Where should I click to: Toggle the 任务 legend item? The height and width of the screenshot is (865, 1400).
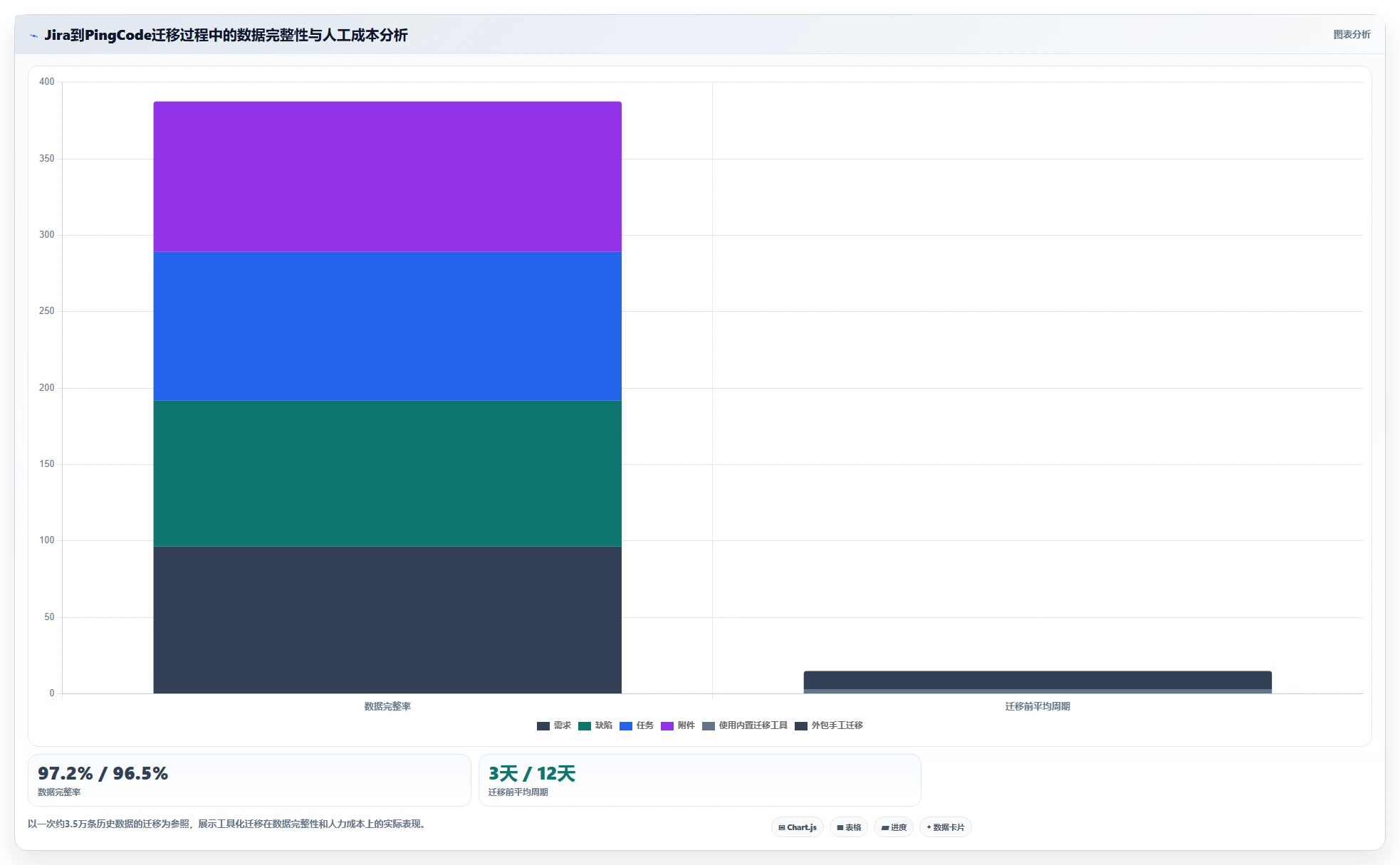[637, 725]
